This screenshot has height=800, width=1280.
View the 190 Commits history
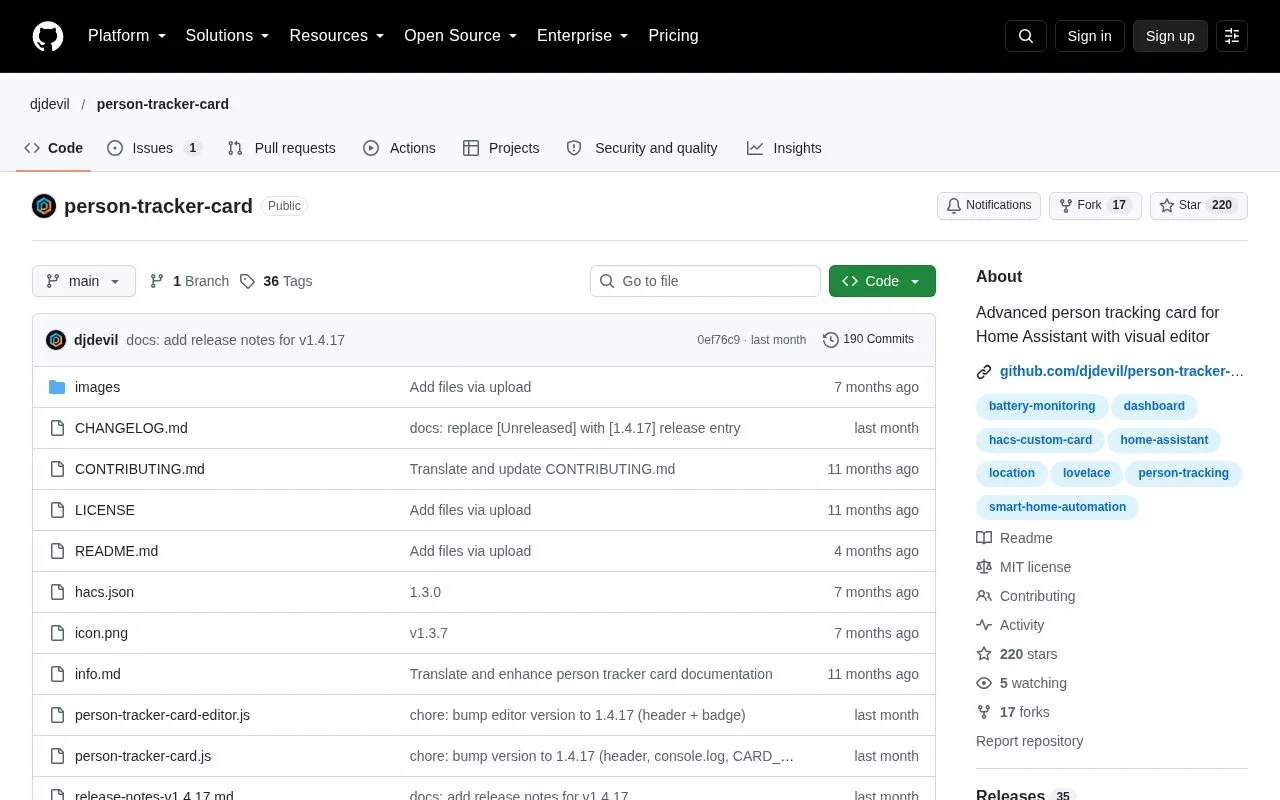click(868, 340)
